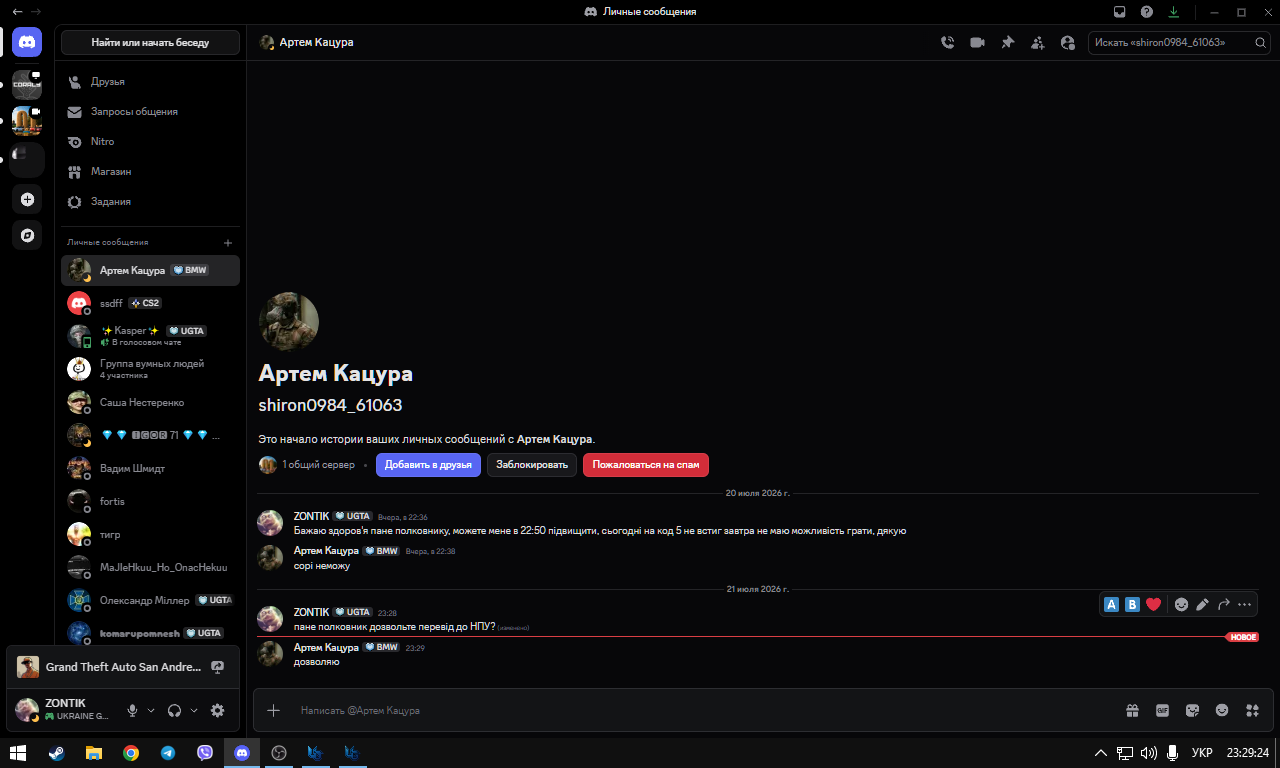This screenshot has width=1280, height=768.
Task: Open Discord direct messages home icon
Action: tap(27, 42)
